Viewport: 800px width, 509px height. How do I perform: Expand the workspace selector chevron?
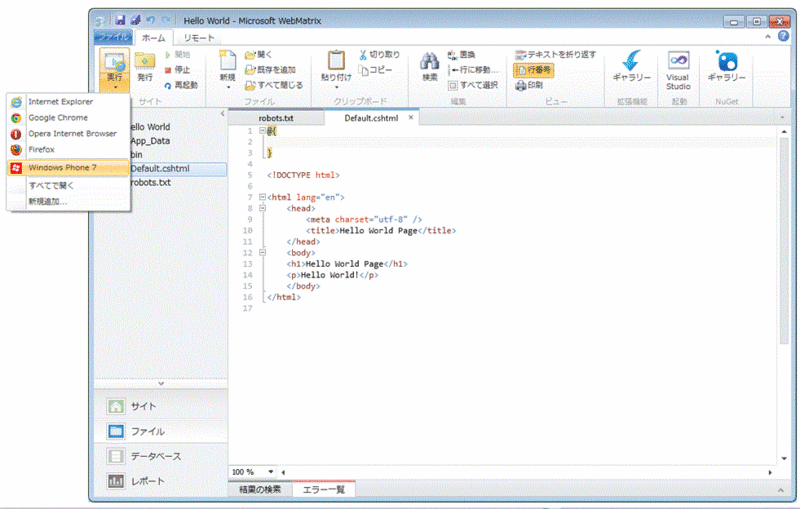pyautogui.click(x=161, y=383)
